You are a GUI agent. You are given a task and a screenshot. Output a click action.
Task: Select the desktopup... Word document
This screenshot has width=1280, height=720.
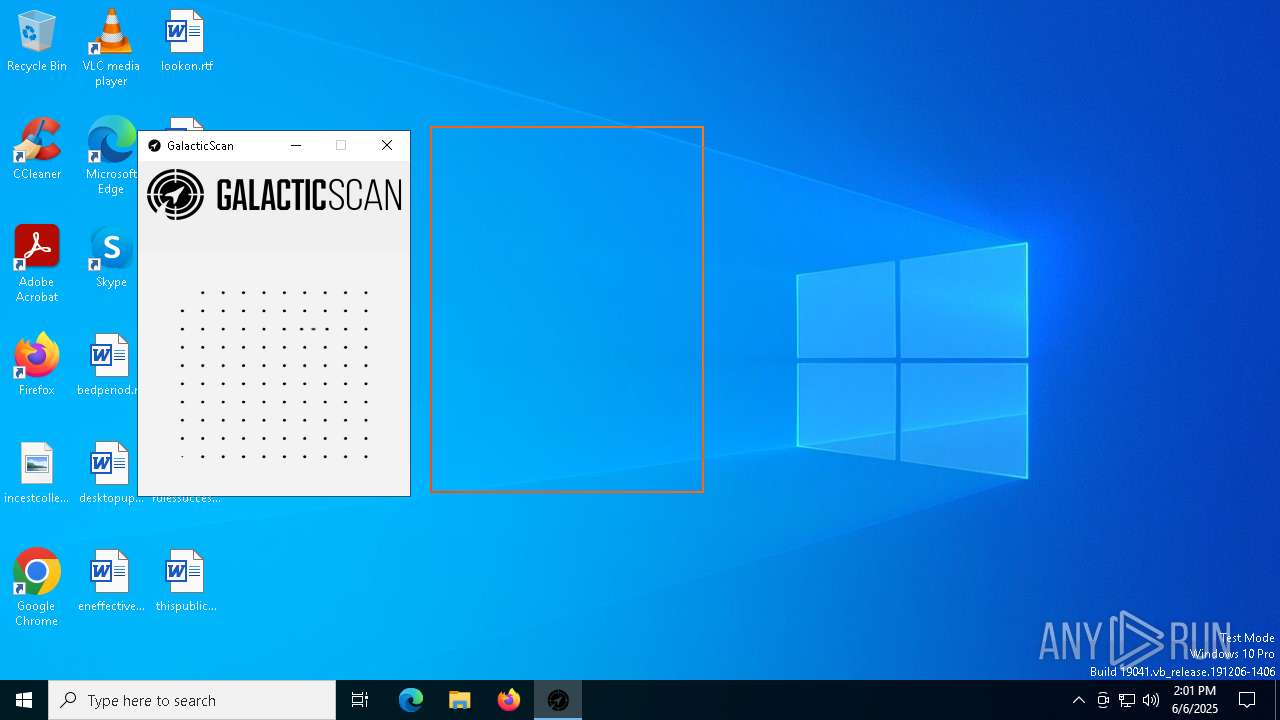(111, 473)
